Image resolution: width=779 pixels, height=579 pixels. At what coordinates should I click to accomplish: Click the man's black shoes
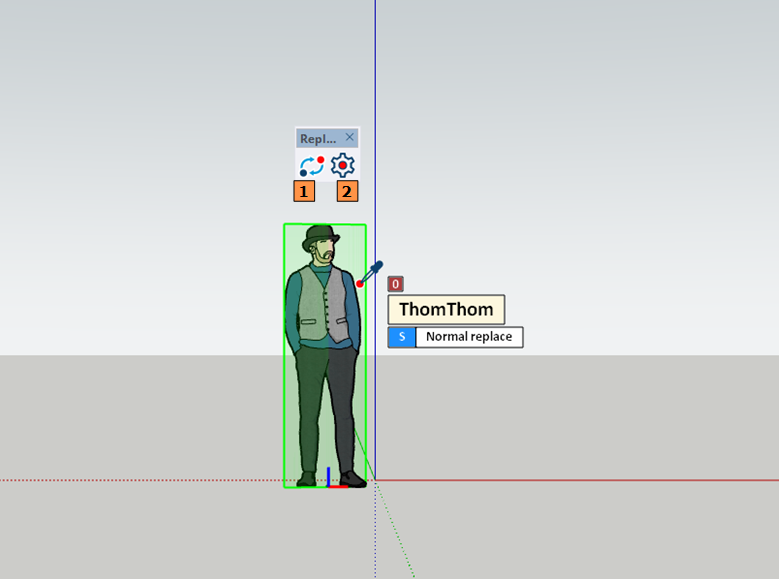[352, 480]
